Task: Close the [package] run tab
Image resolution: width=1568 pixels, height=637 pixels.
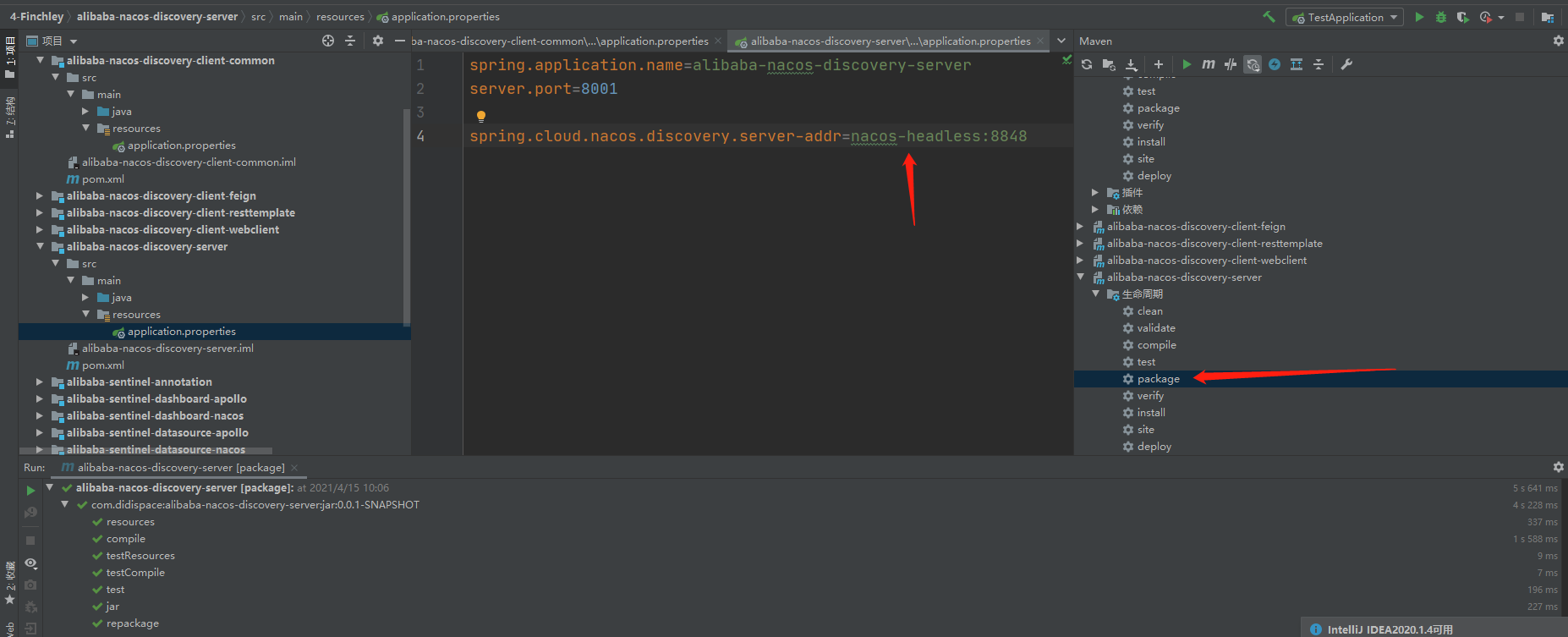Action: point(294,467)
